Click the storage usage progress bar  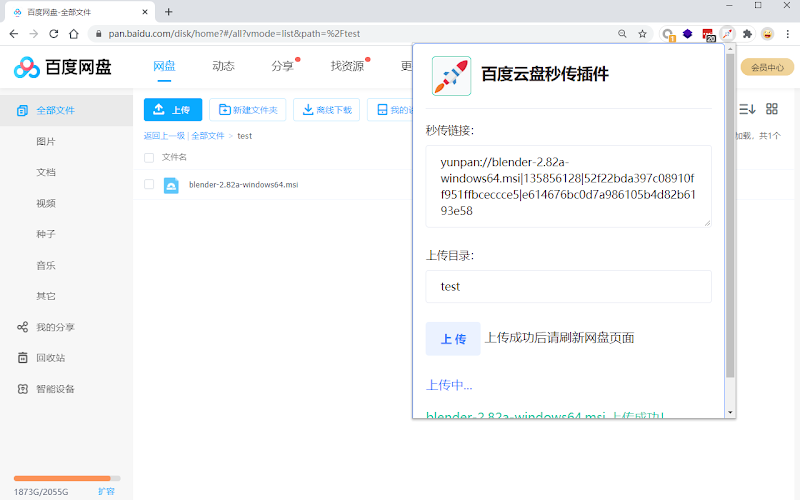[x=67, y=479]
